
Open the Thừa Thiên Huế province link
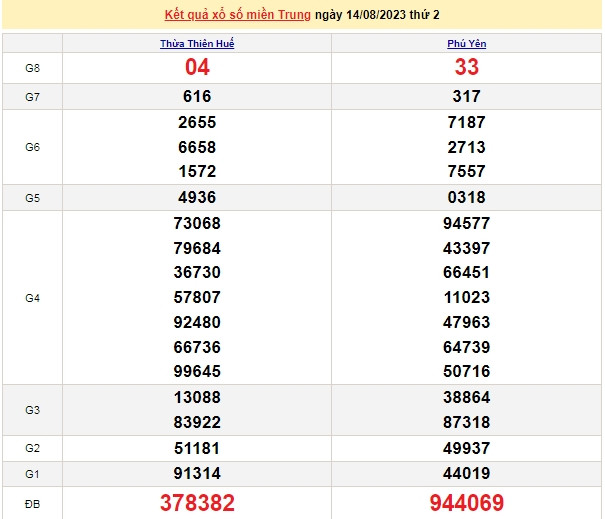coord(197,44)
